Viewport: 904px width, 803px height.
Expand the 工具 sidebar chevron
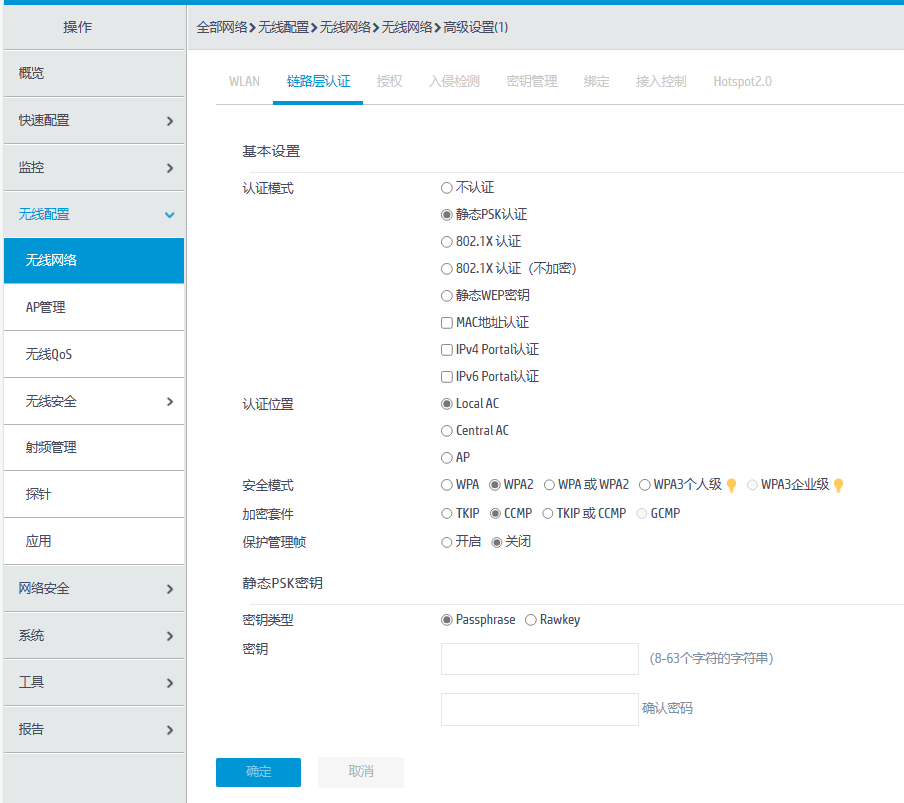(170, 683)
